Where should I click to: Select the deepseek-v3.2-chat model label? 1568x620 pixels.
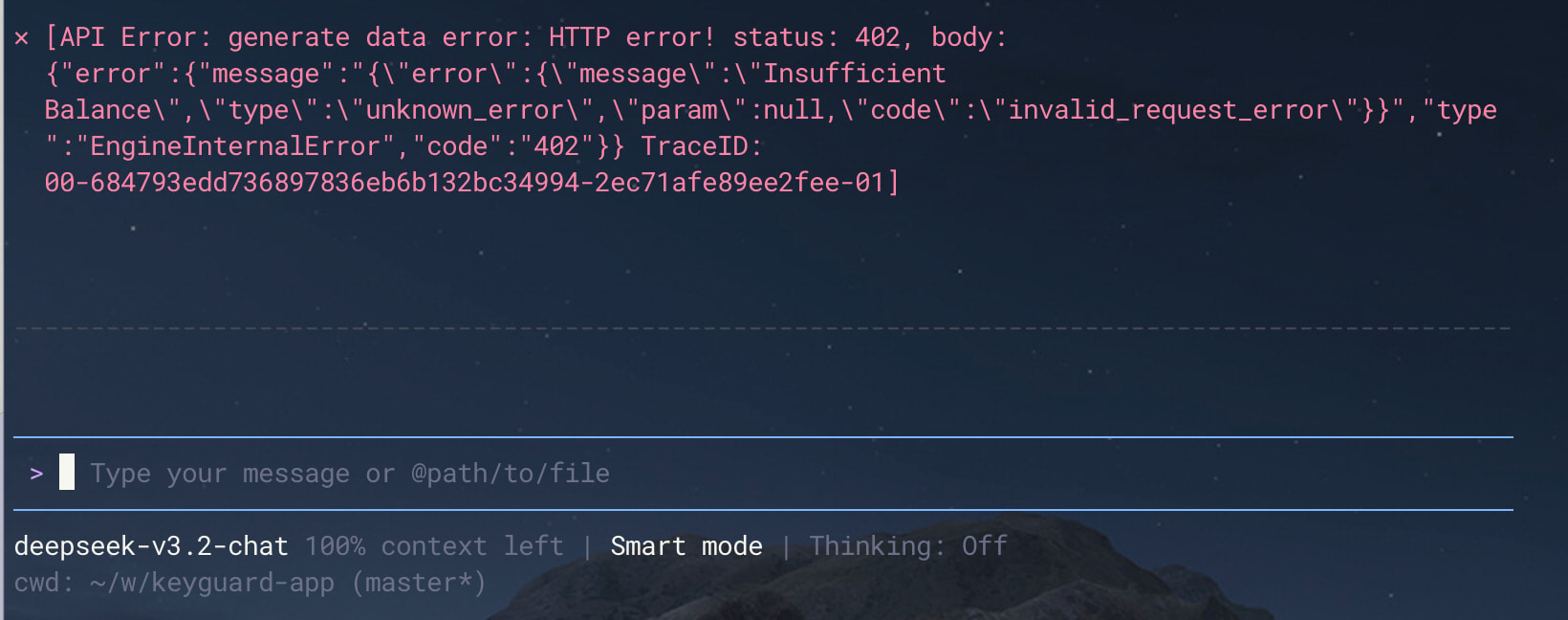151,546
